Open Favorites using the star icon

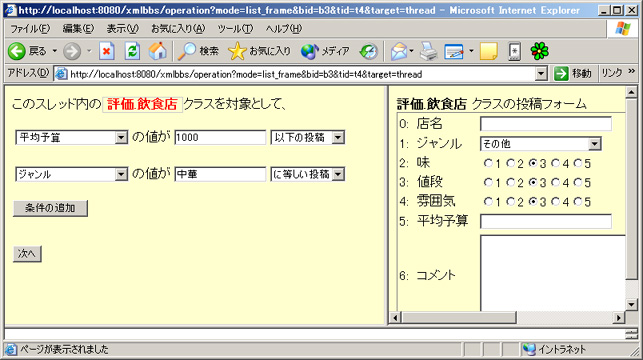(x=237, y=51)
